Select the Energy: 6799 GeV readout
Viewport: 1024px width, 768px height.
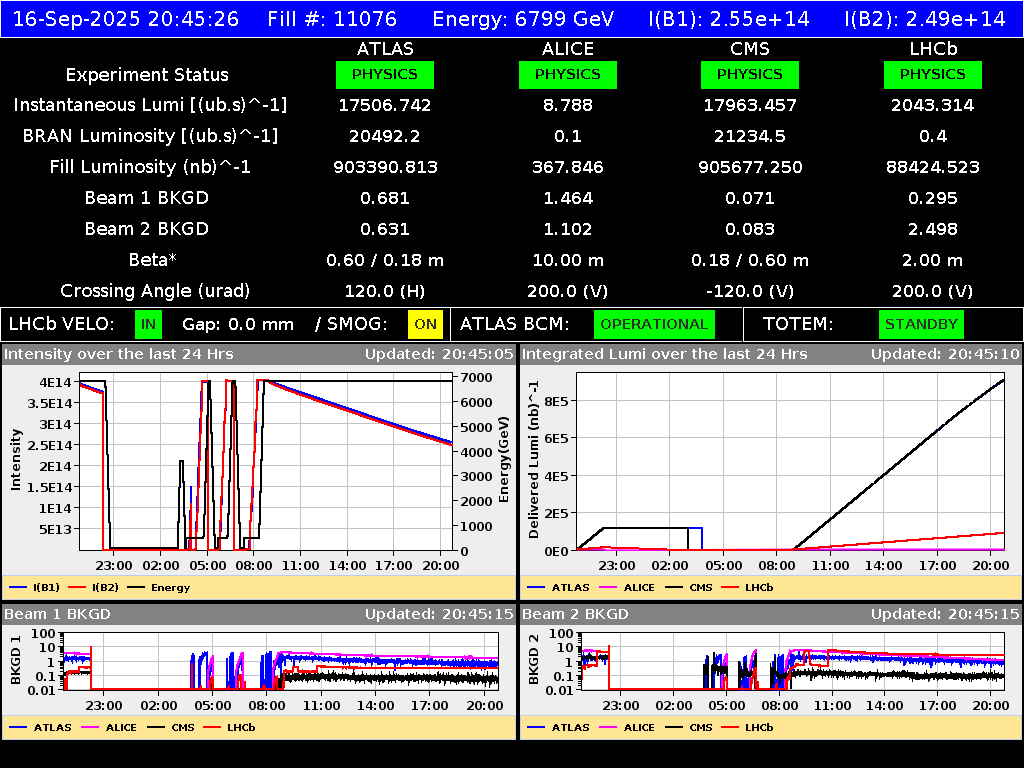(x=523, y=18)
